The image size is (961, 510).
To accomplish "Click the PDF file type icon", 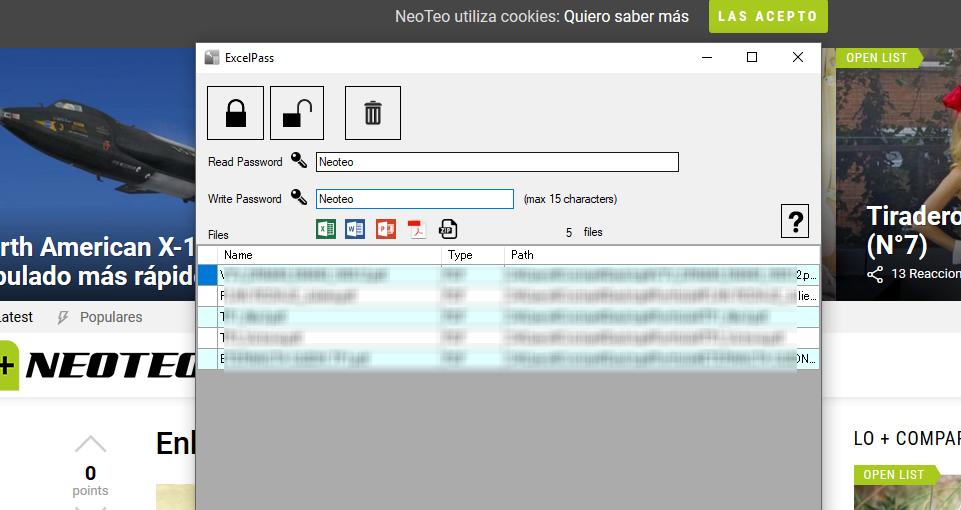I will (x=417, y=229).
